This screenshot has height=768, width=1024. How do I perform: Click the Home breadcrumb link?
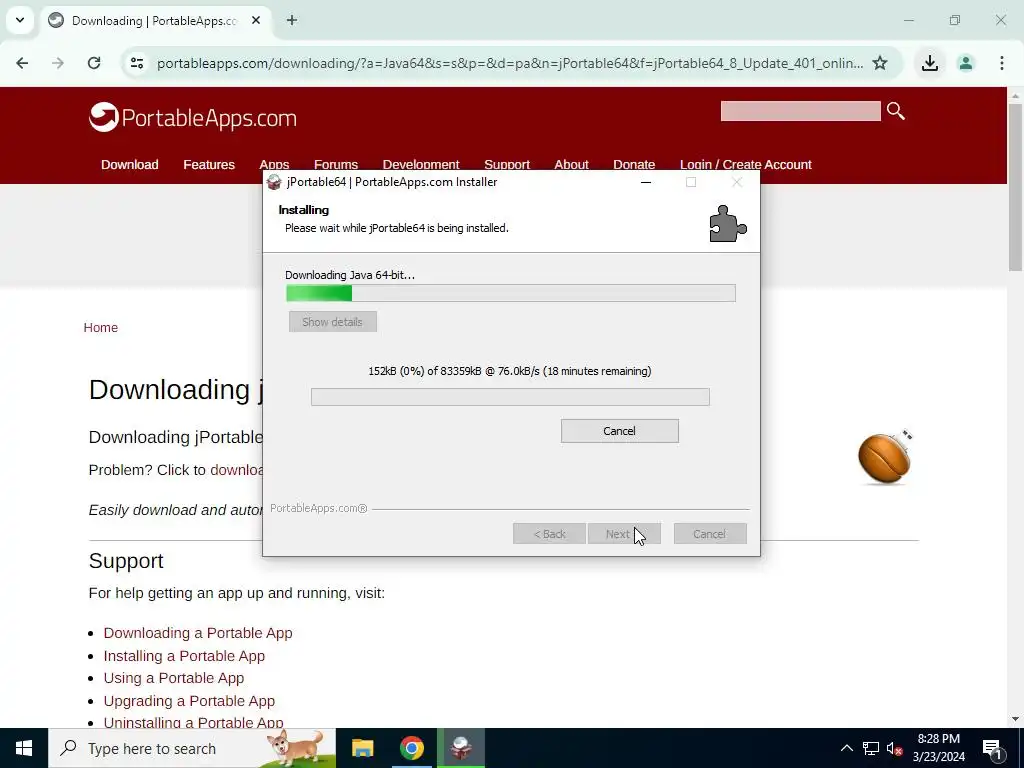point(101,328)
